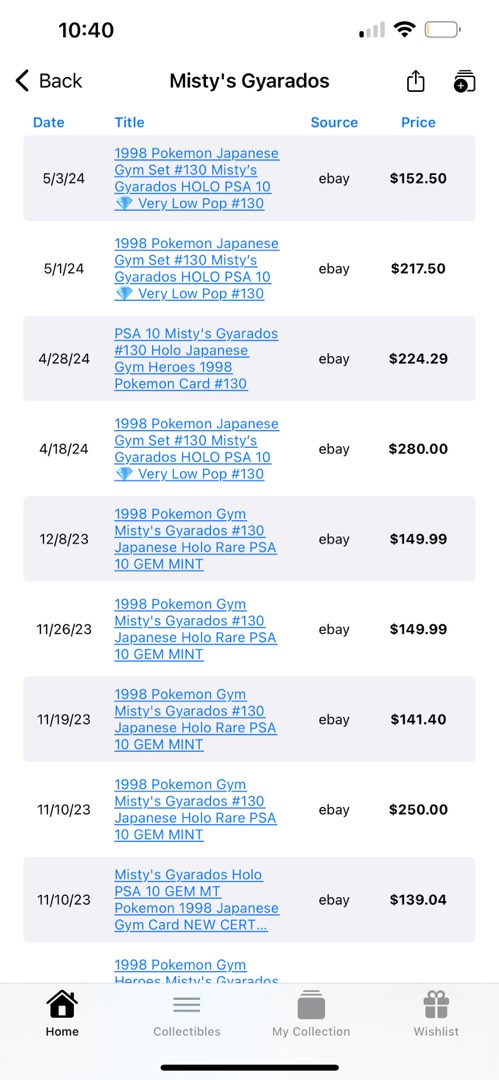Select the Title column header
Viewport: 499px width, 1080px height.
[130, 123]
